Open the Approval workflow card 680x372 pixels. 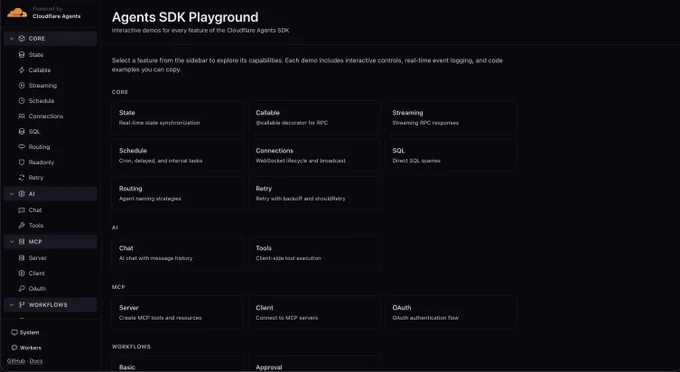pos(314,364)
